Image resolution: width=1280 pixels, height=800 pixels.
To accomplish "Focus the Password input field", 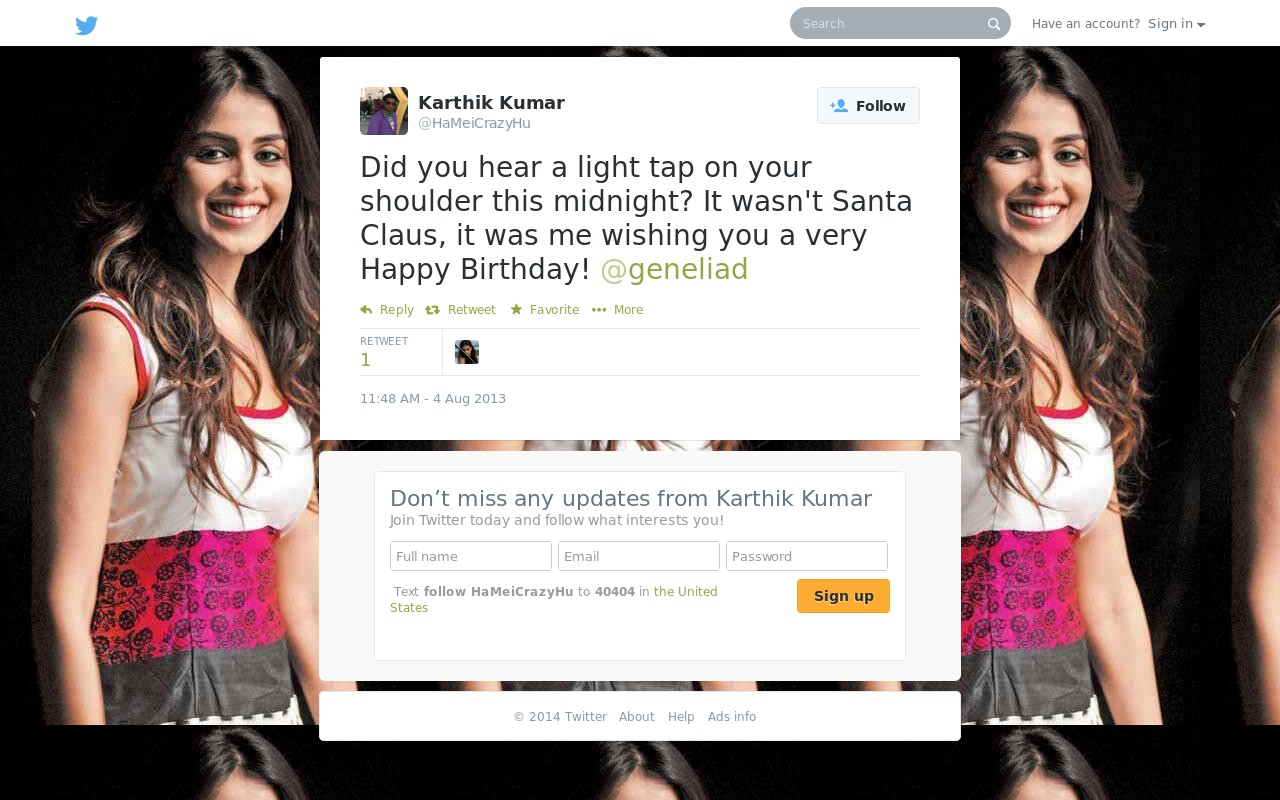I will [x=807, y=556].
